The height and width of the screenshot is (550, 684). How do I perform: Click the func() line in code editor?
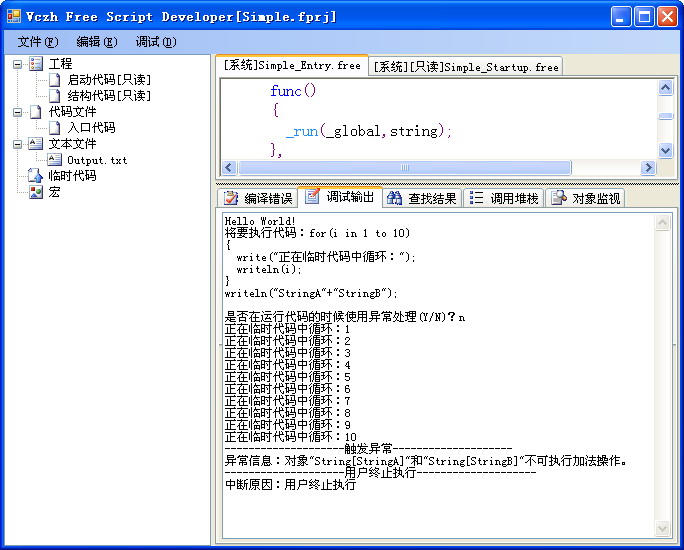pos(293,91)
